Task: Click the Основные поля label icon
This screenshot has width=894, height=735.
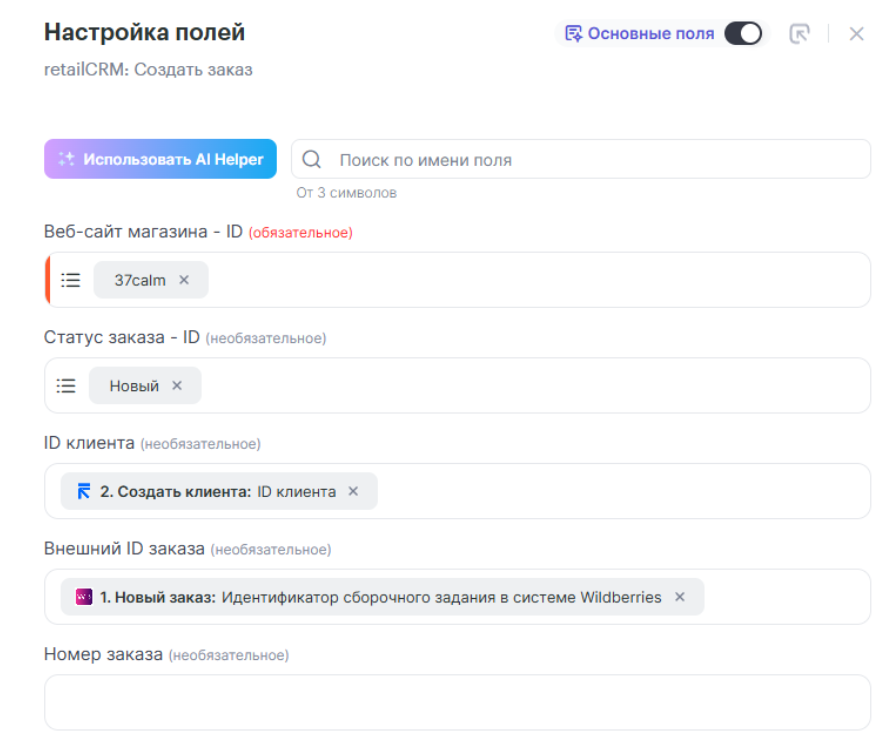Action: click(x=573, y=34)
